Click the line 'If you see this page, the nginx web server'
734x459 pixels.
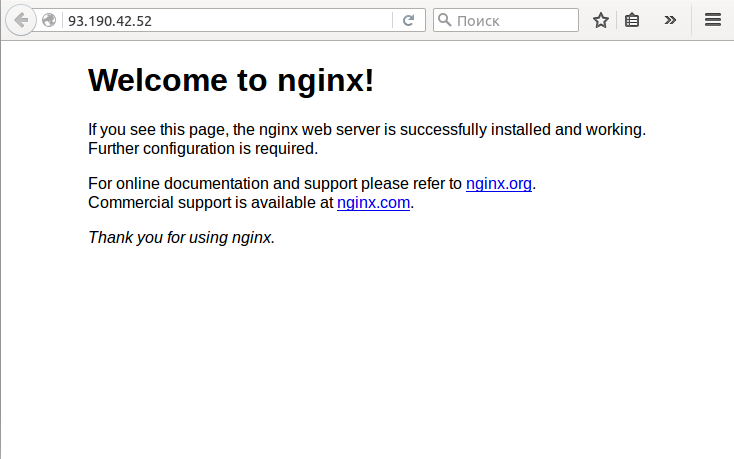367,129
